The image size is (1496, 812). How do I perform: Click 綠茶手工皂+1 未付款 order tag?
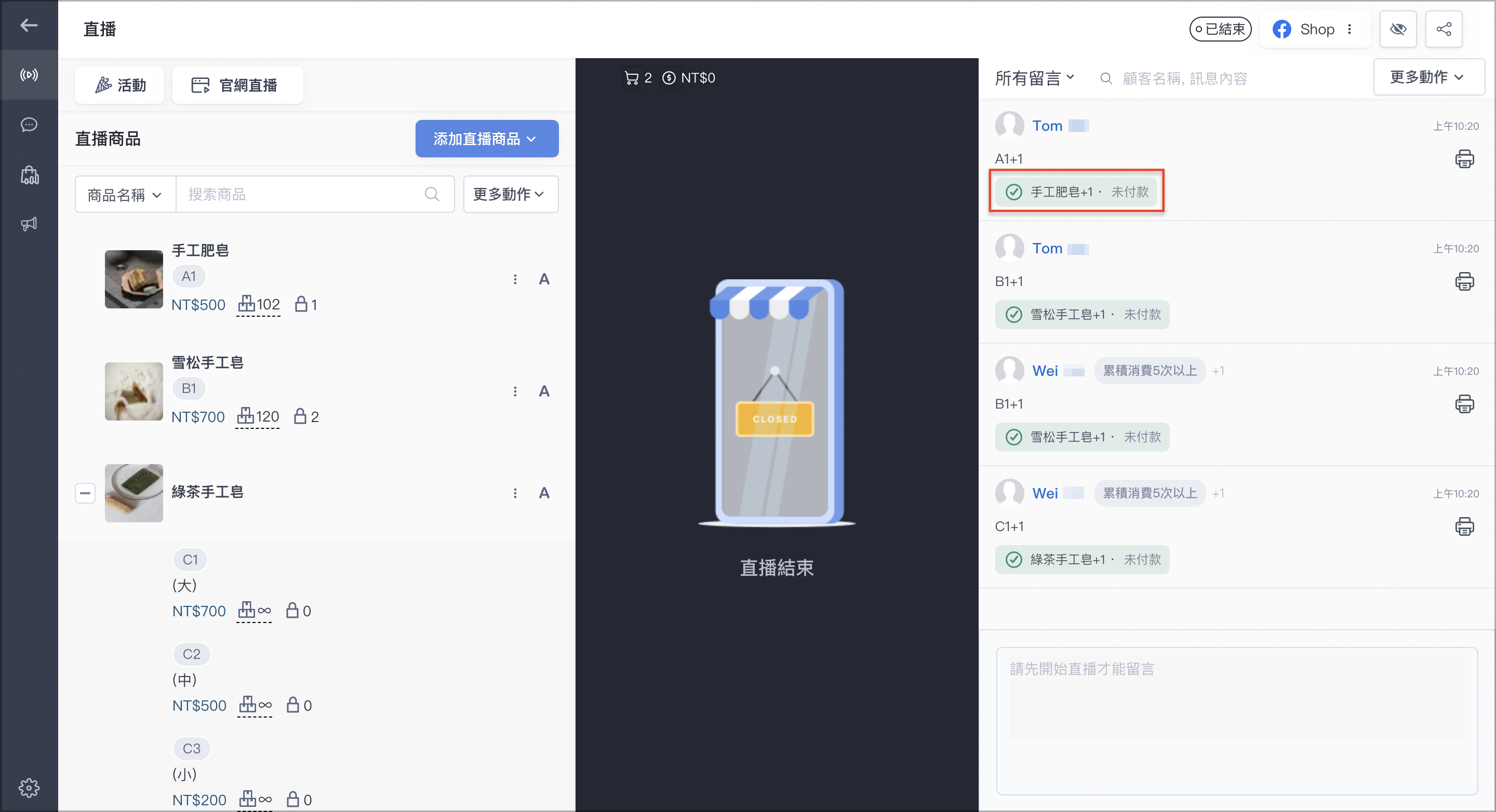(1082, 559)
